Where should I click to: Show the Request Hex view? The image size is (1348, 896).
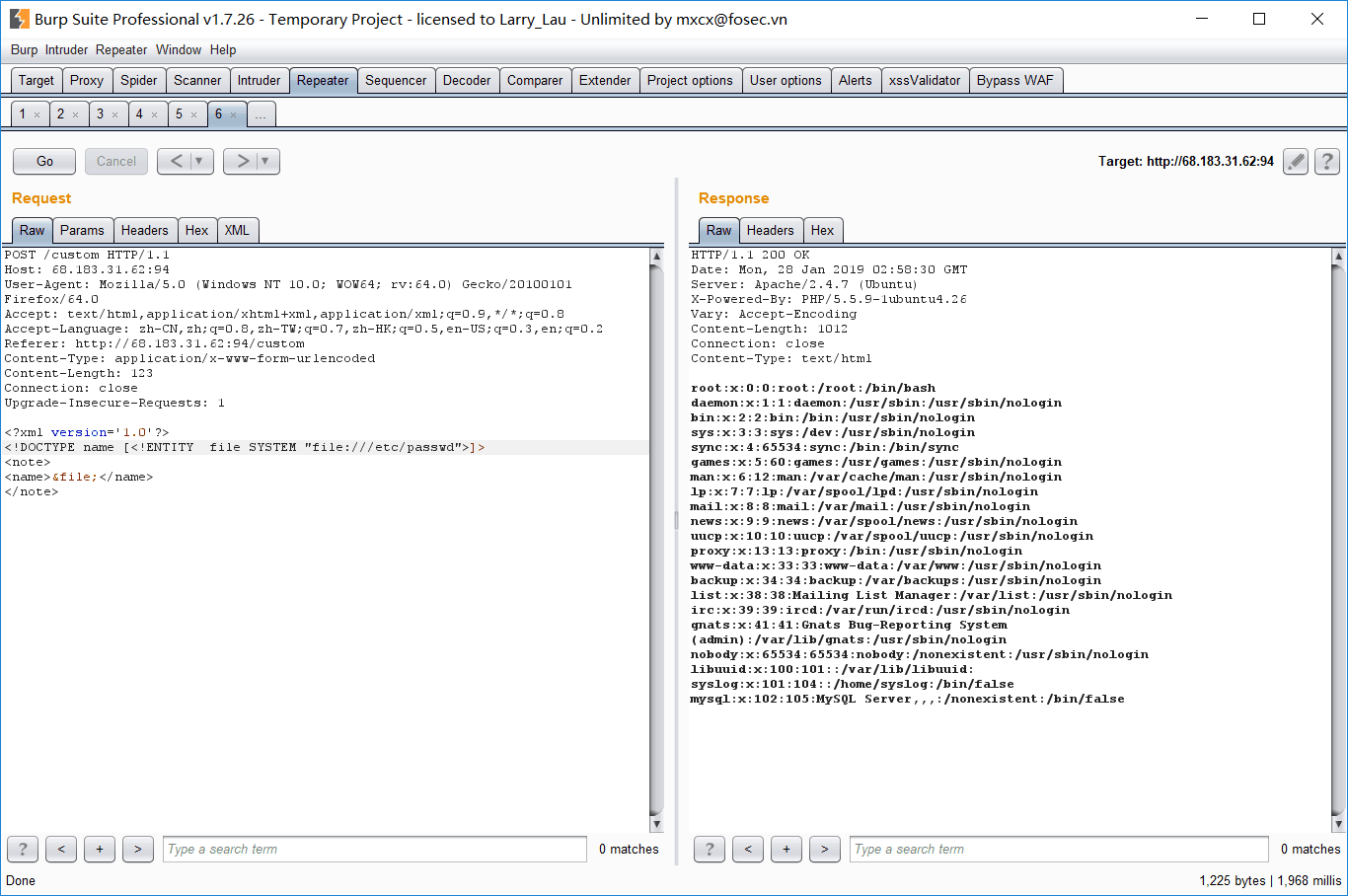(197, 230)
